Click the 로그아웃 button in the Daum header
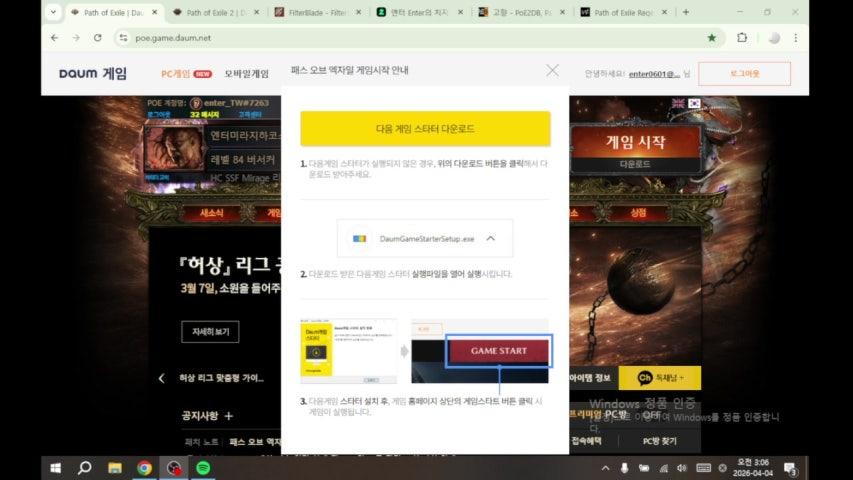 pos(744,73)
